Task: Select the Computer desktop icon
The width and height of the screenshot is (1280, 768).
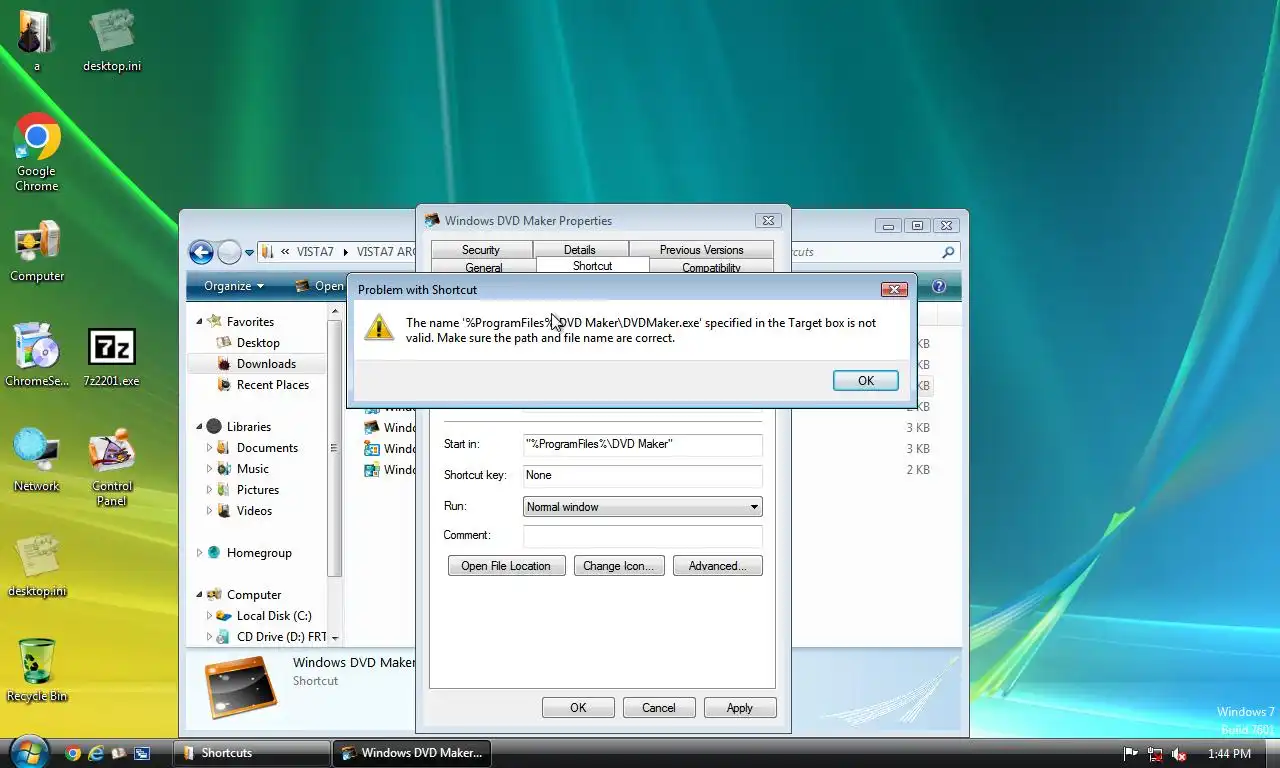Action: coord(37,250)
